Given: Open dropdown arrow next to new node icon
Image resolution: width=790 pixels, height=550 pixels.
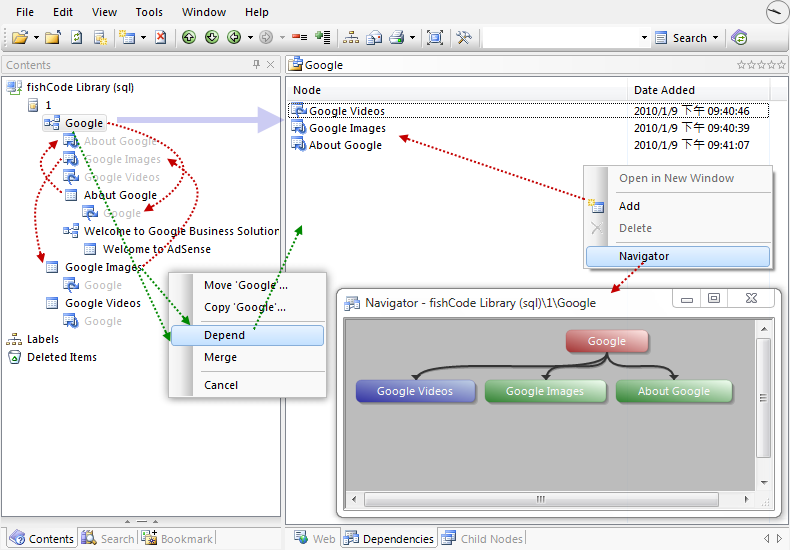Looking at the screenshot, I should pyautogui.click(x=143, y=38).
